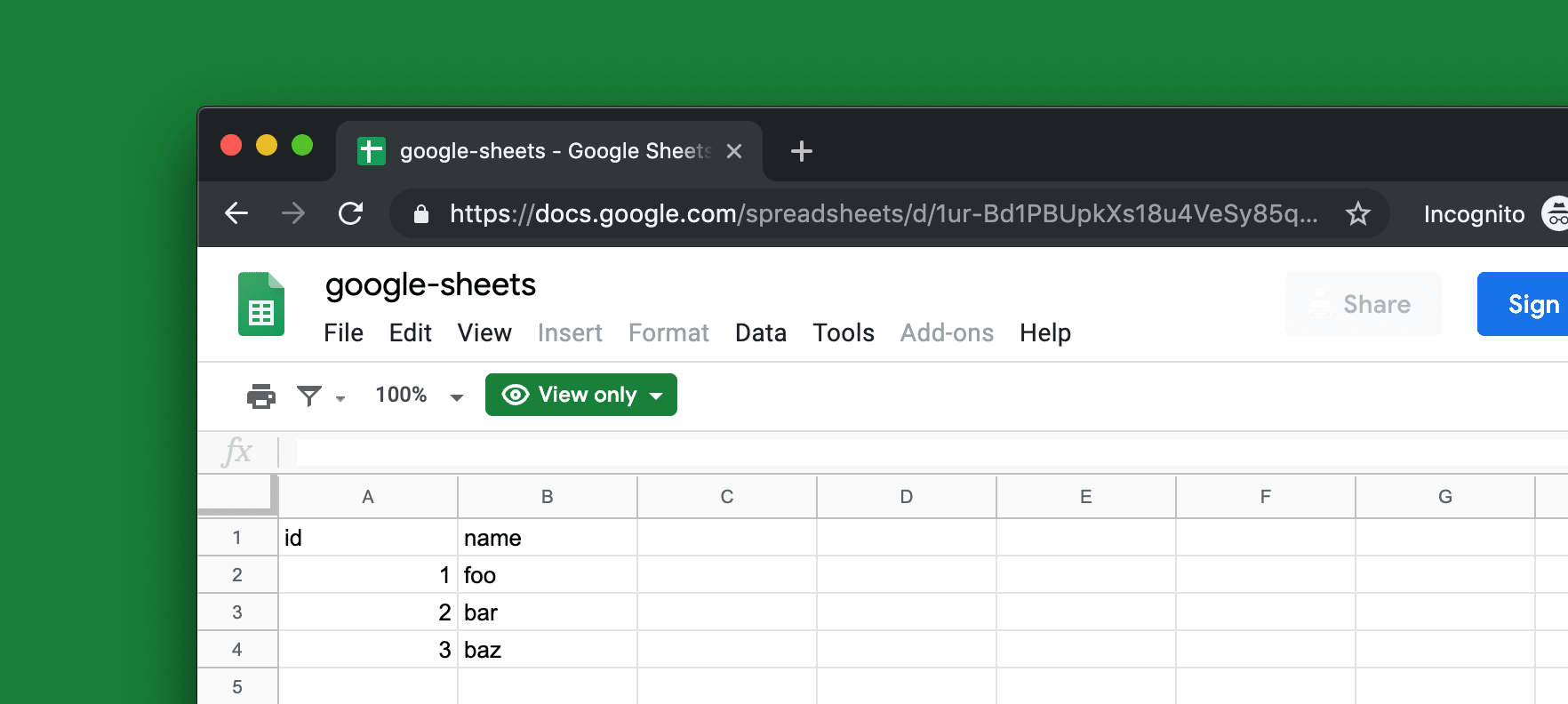
Task: Click the lock icon in address bar
Action: pyautogui.click(x=421, y=213)
